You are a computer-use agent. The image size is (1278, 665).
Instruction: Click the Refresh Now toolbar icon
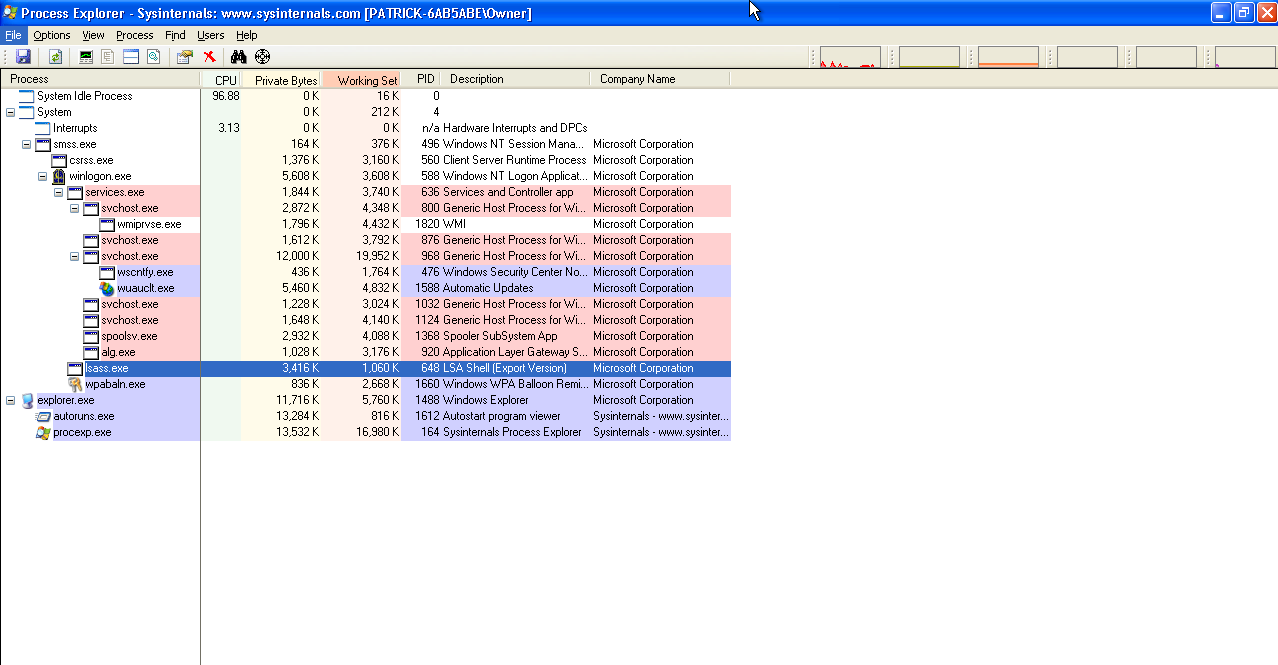click(55, 57)
